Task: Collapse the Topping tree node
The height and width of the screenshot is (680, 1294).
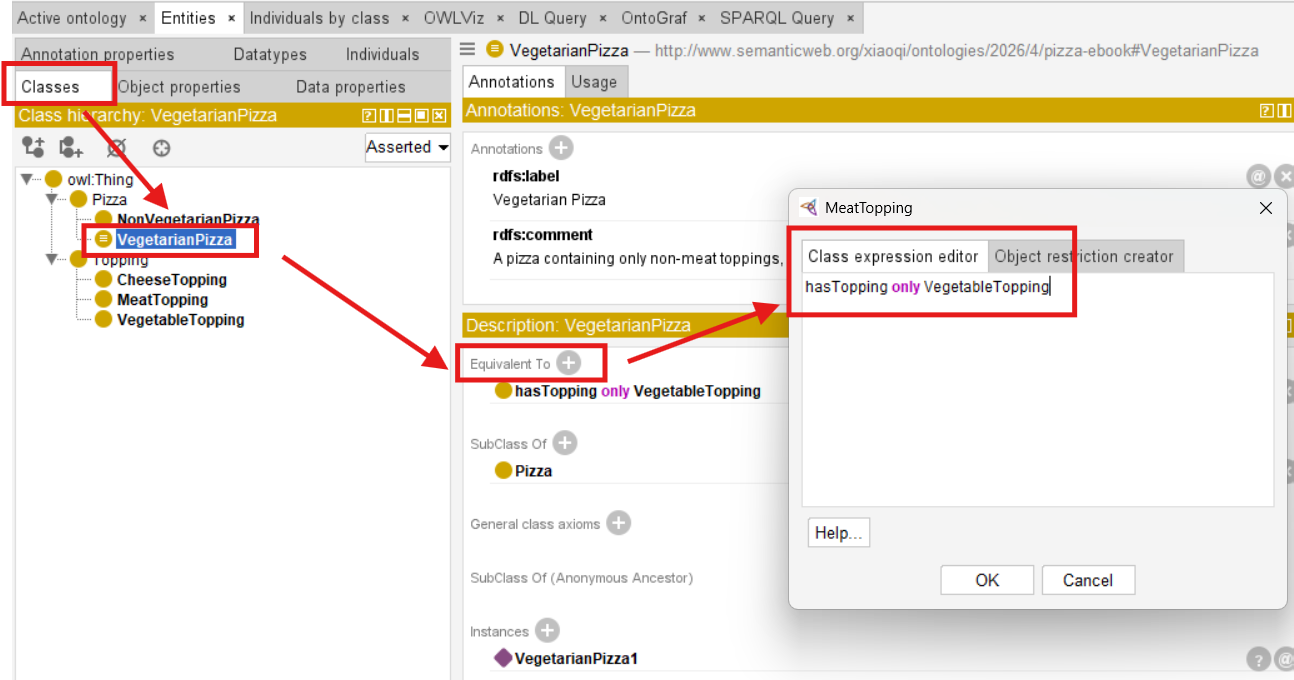Action: [52, 259]
